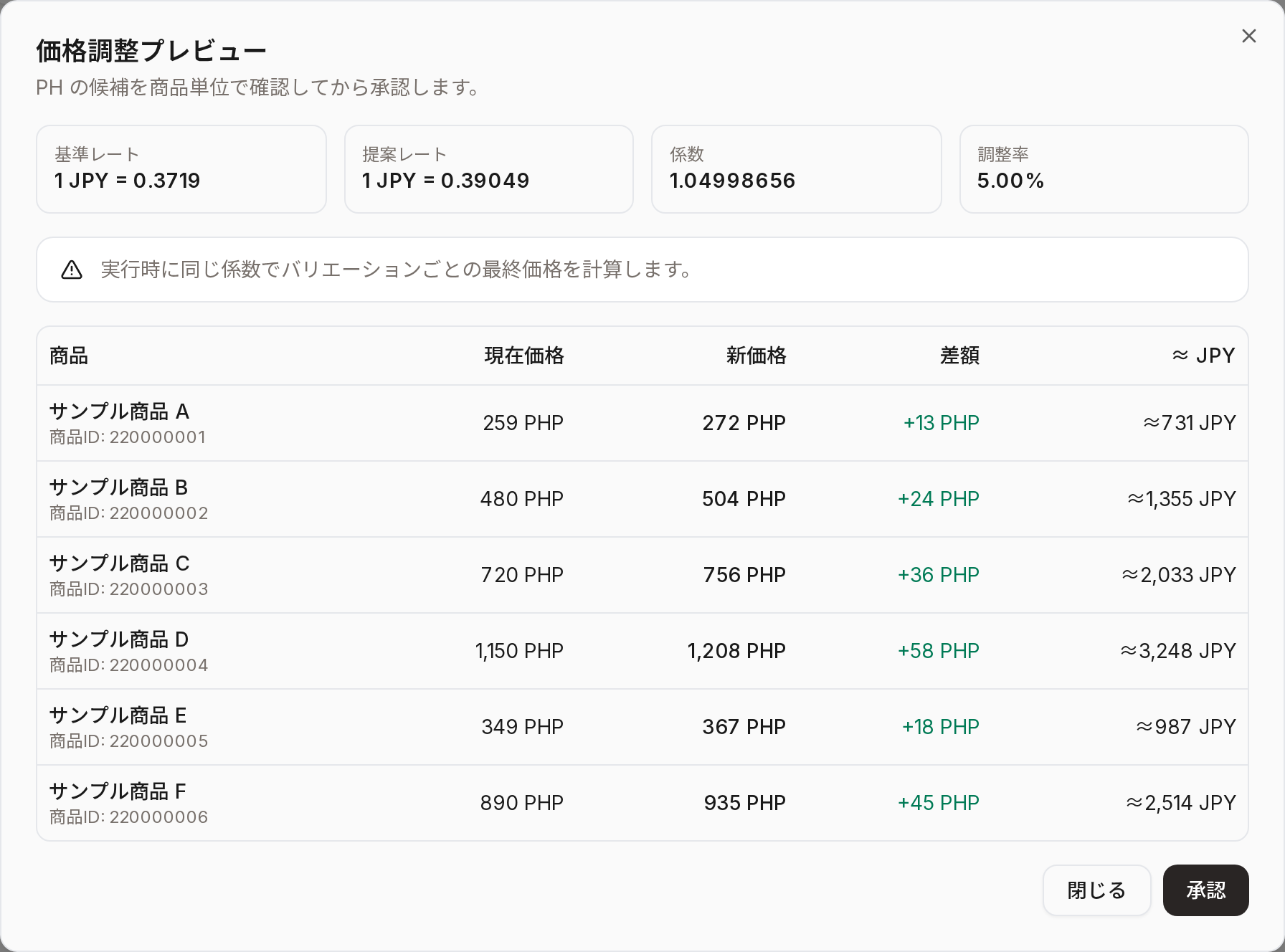Click the ≈731 JPY value
Screen dimensions: 1285x952
(1190, 423)
